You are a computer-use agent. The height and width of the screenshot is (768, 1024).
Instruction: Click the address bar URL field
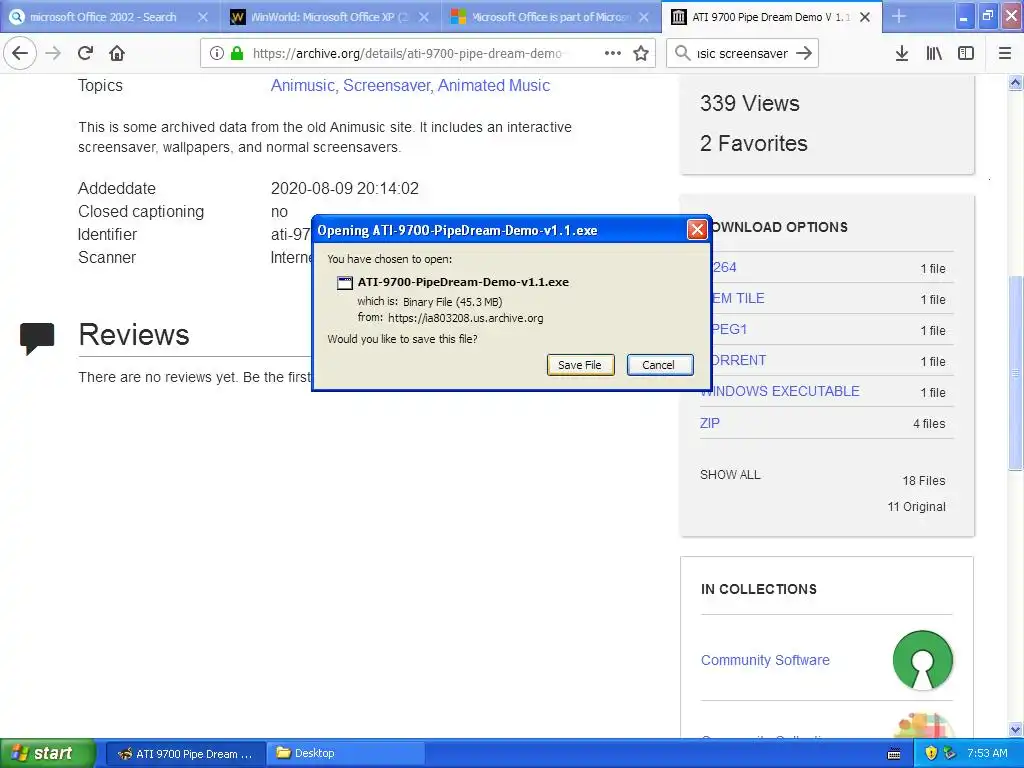pos(407,54)
